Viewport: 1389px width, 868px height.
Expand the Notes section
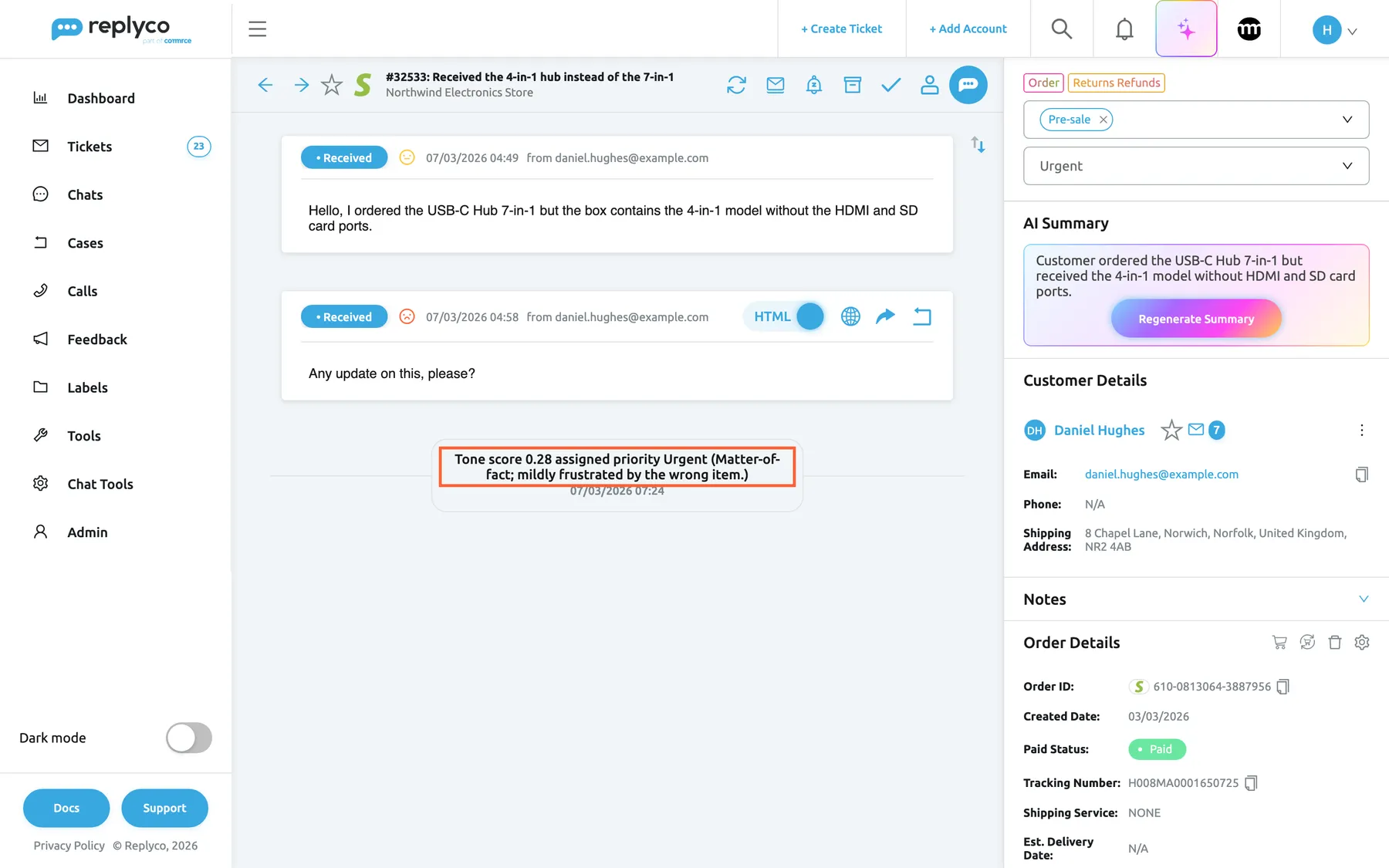click(x=1363, y=599)
